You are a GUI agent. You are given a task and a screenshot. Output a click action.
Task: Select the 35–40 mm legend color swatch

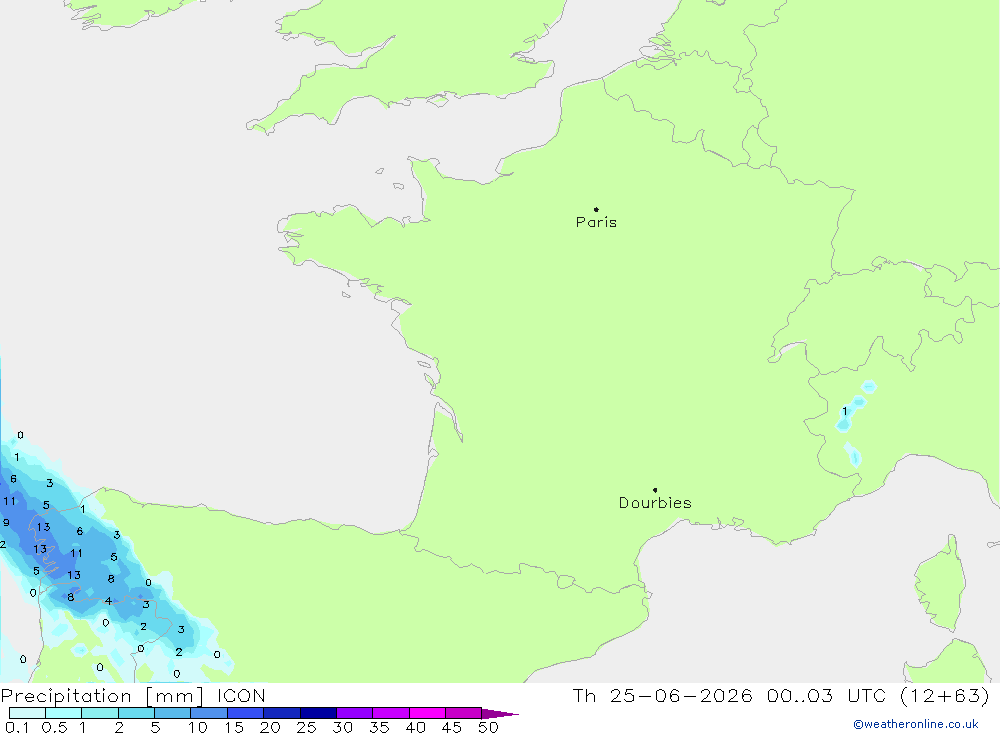click(x=390, y=713)
